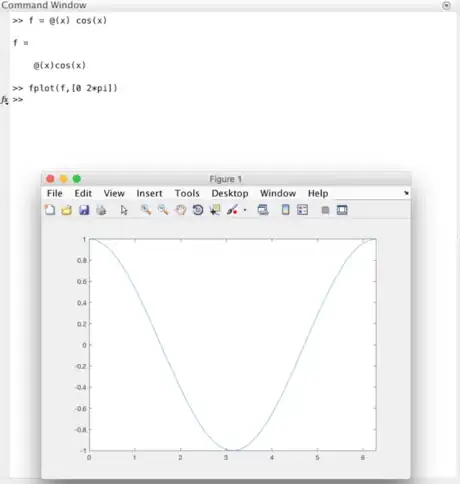
Task: Print the figure with the printer icon
Action: pyautogui.click(x=101, y=210)
